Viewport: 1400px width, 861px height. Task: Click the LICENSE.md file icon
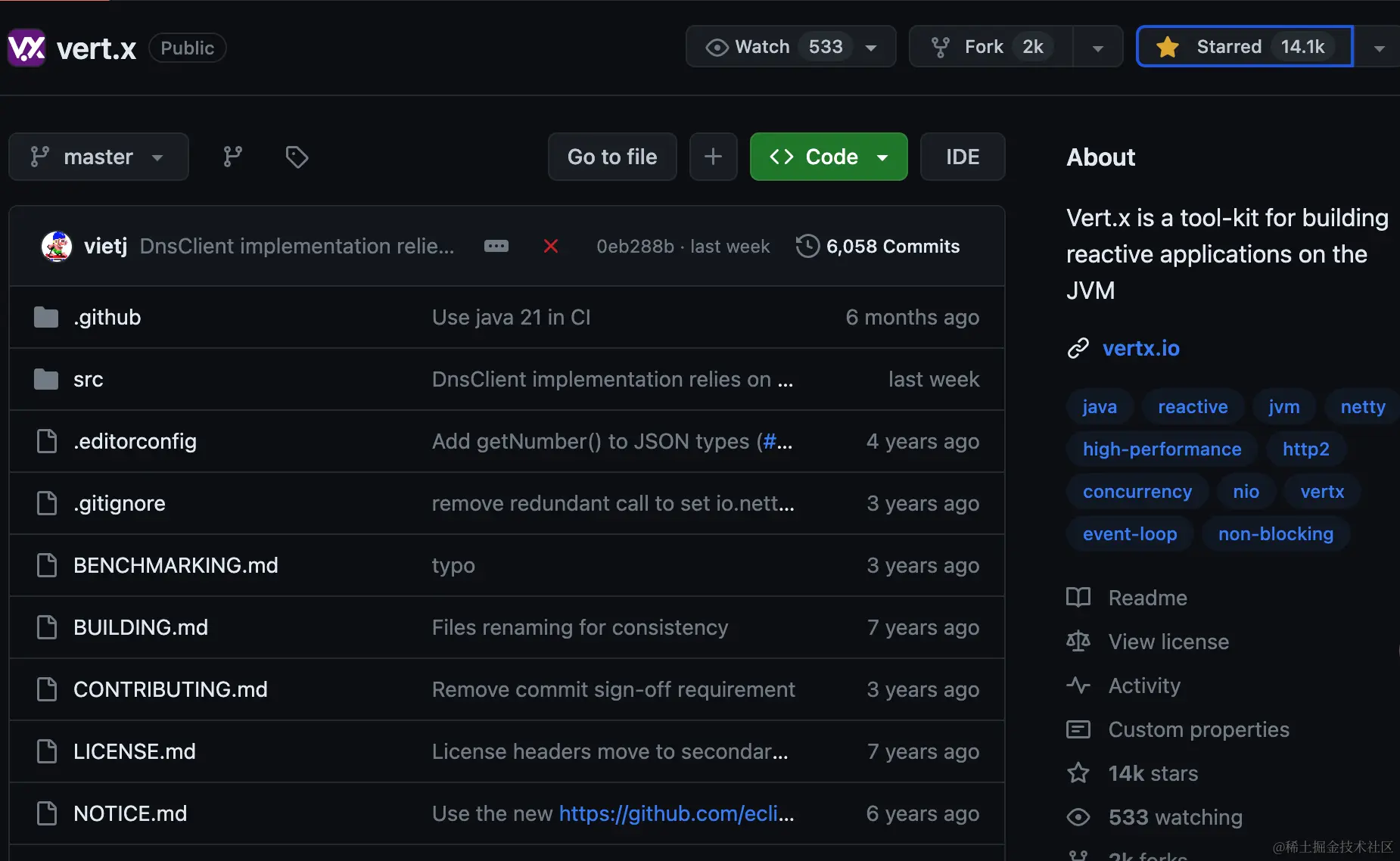point(47,751)
